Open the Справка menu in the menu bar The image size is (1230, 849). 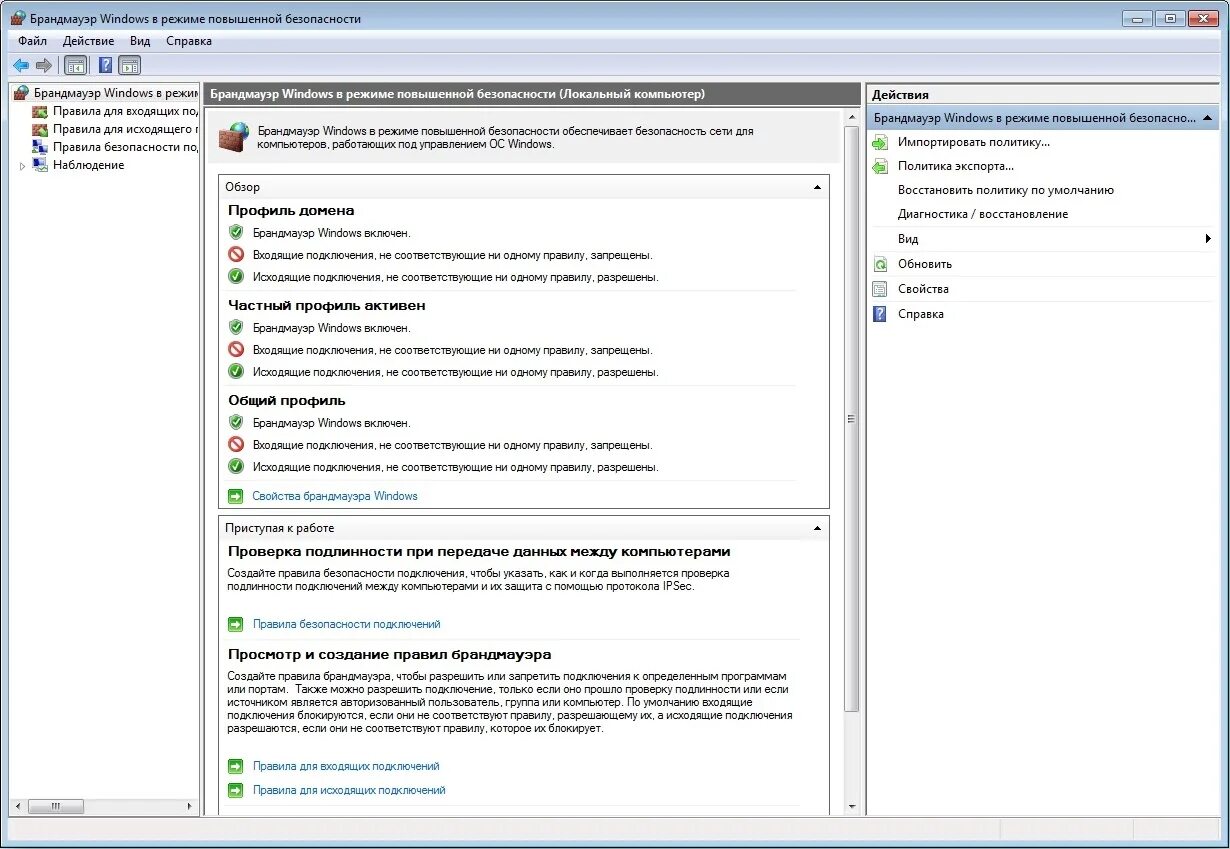pyautogui.click(x=188, y=41)
